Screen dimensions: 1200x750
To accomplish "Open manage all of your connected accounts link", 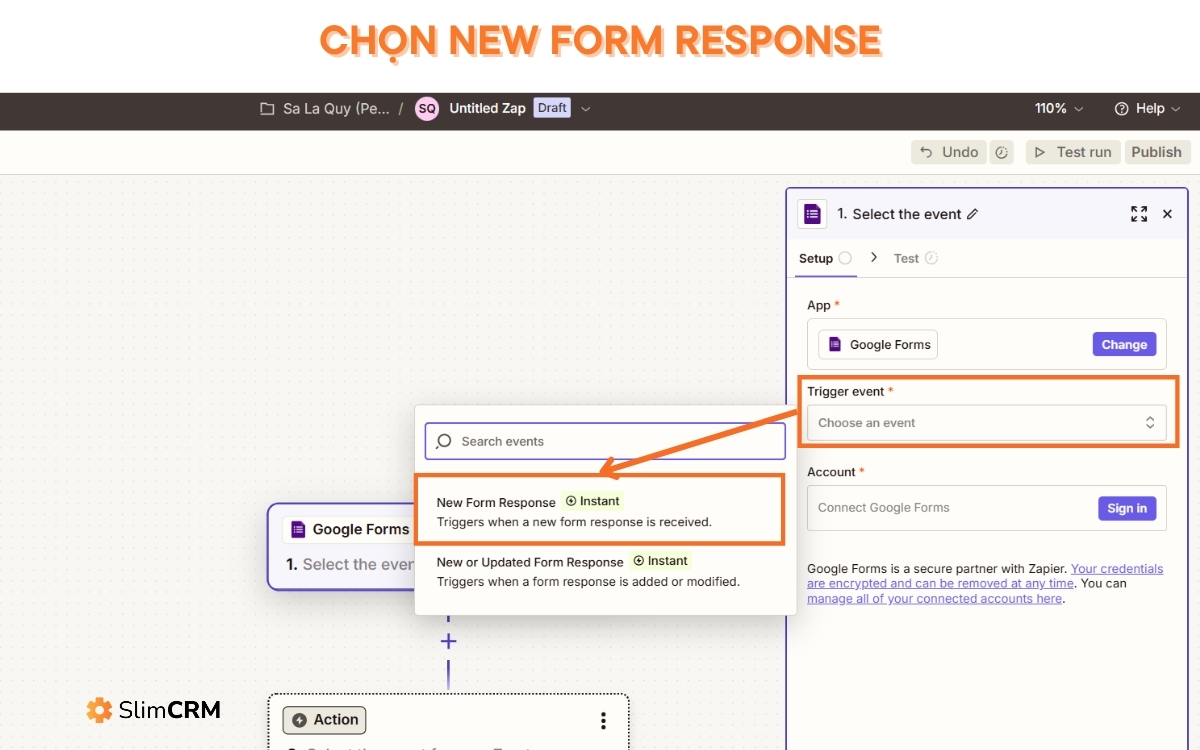I will (x=934, y=598).
